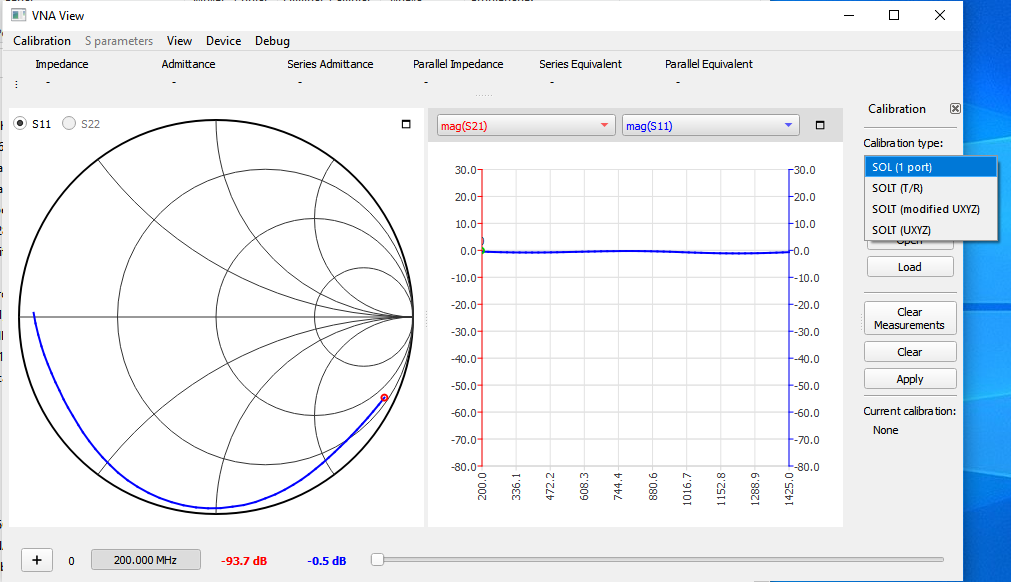Open the Debug menu
1011x582 pixels.
point(272,41)
